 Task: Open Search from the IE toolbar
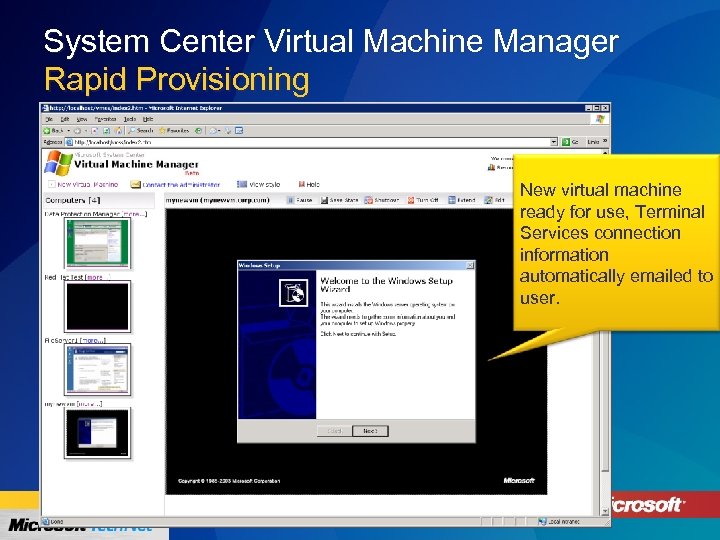[141, 131]
